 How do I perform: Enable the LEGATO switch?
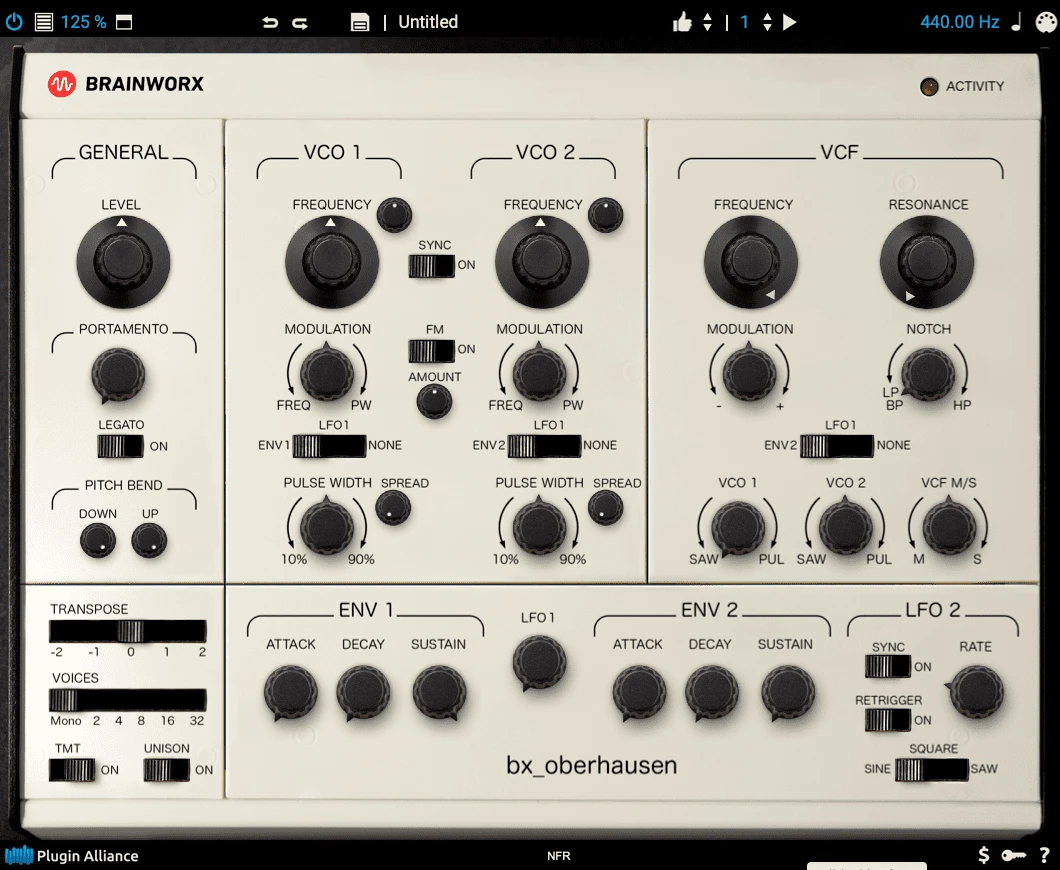120,446
